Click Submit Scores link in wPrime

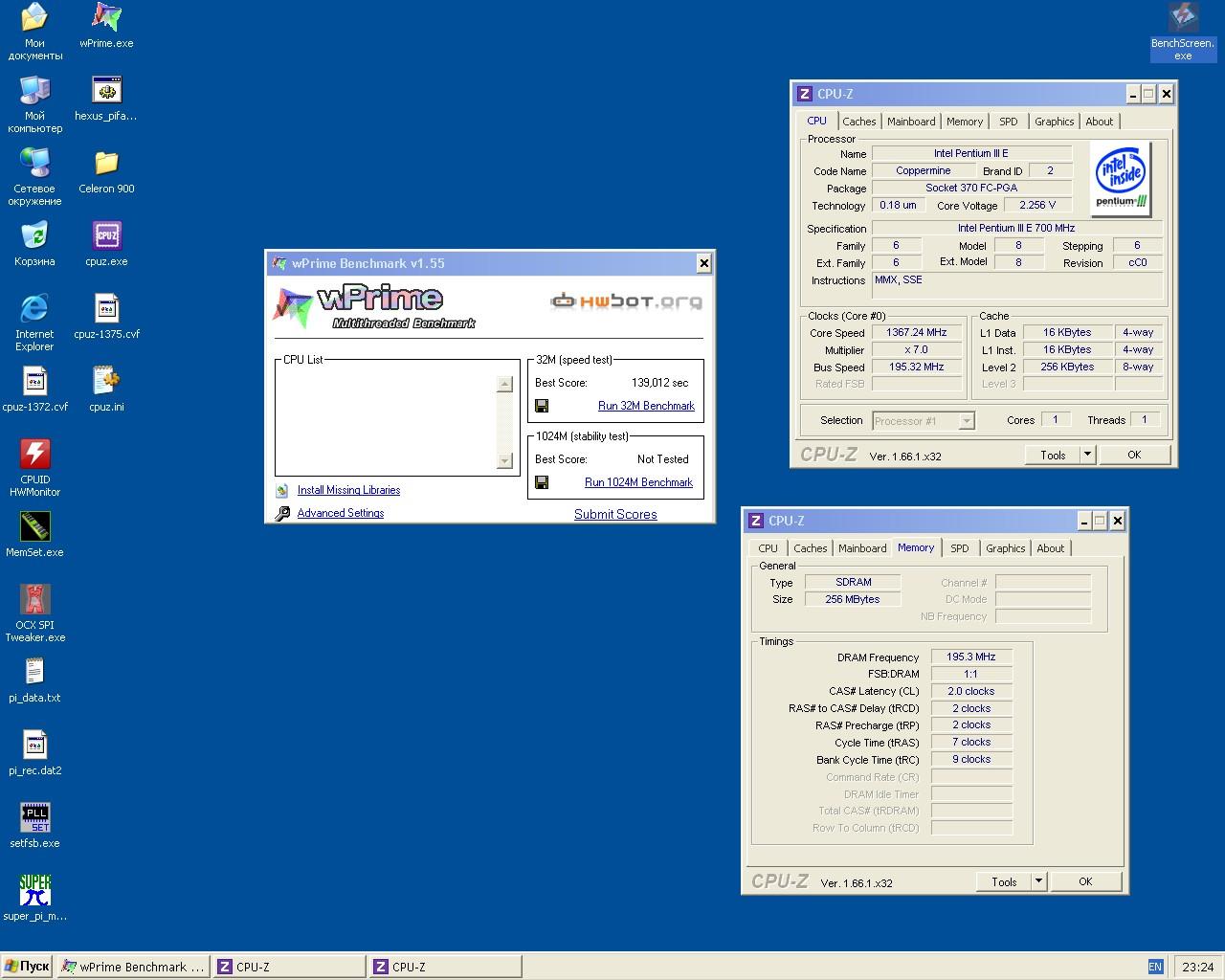[615, 514]
